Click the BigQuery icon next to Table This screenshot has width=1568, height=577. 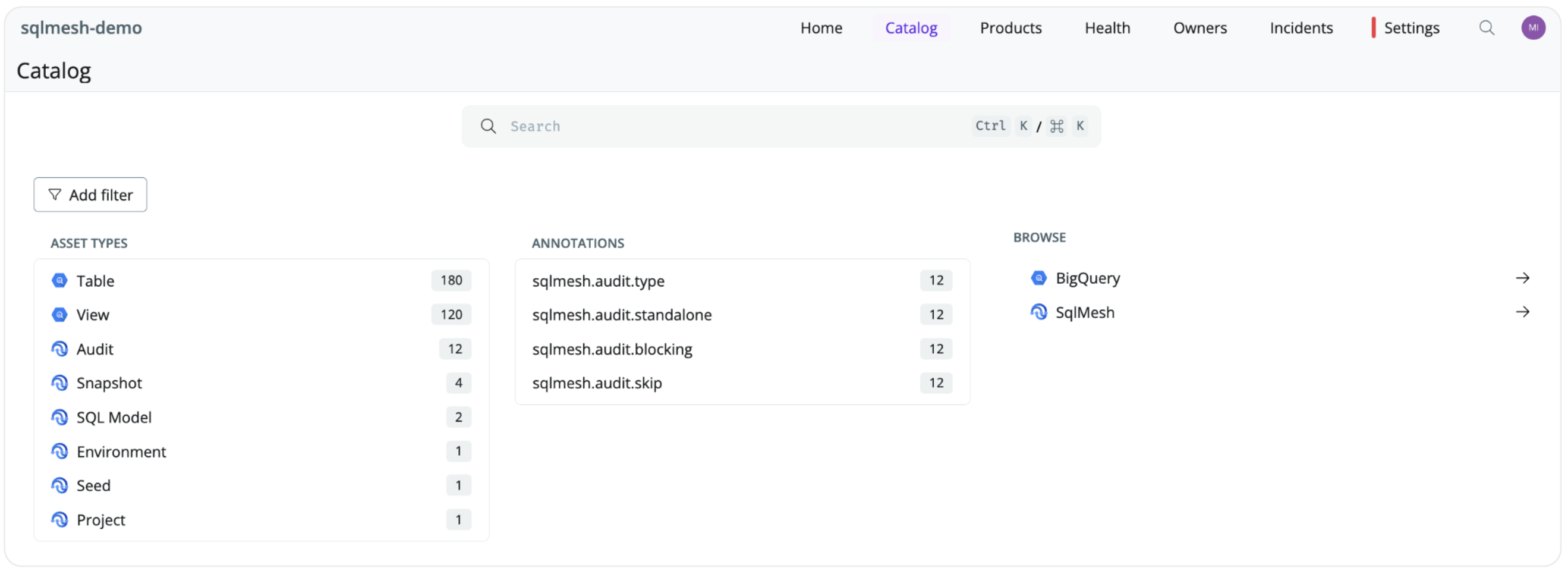coord(59,281)
